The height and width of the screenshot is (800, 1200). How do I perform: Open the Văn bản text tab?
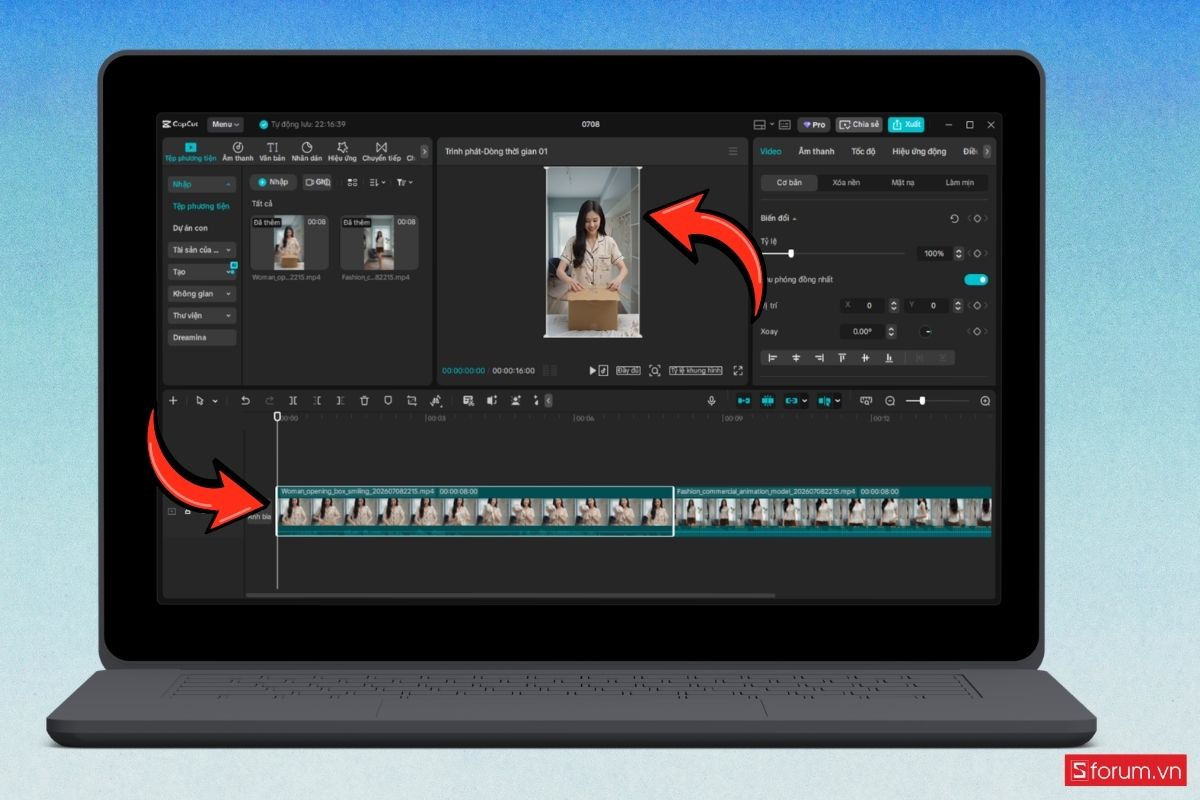[272, 152]
